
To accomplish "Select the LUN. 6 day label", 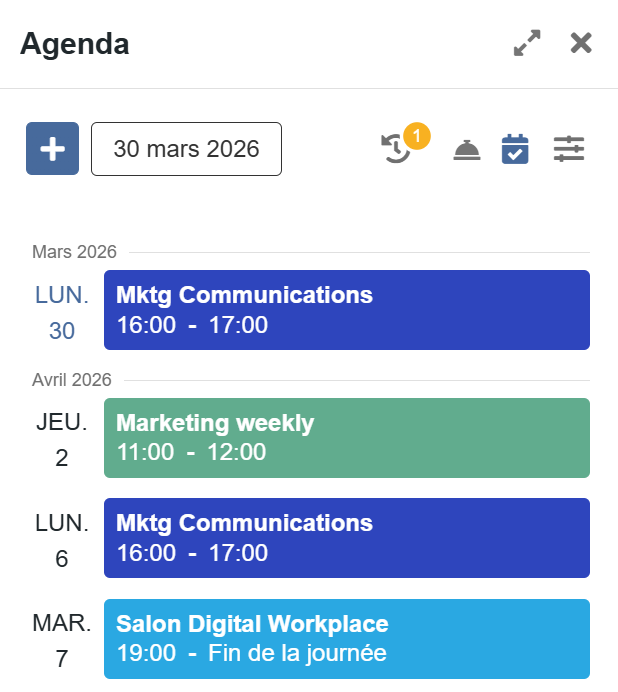I will [x=62, y=540].
